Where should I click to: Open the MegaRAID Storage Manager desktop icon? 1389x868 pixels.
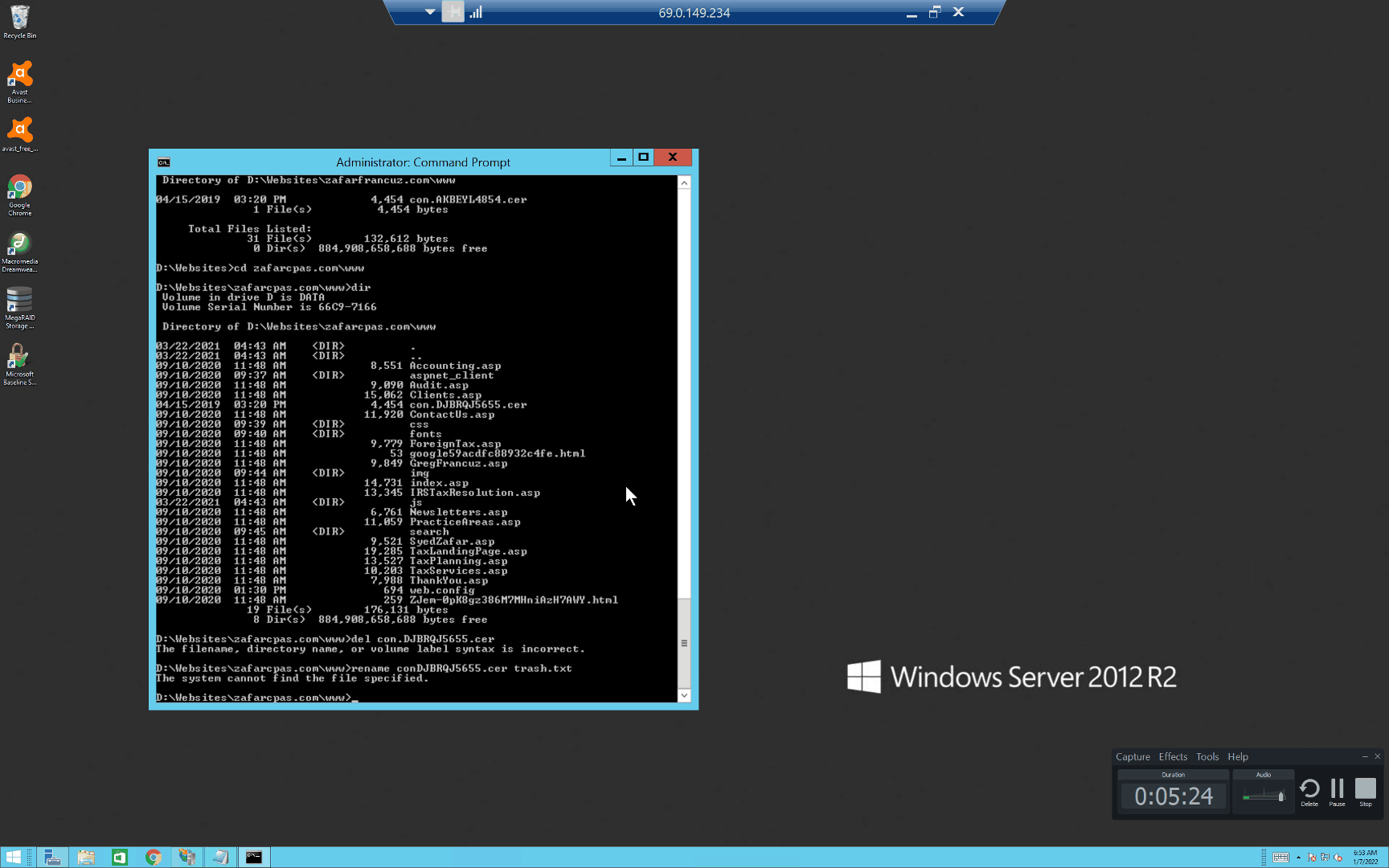19,308
